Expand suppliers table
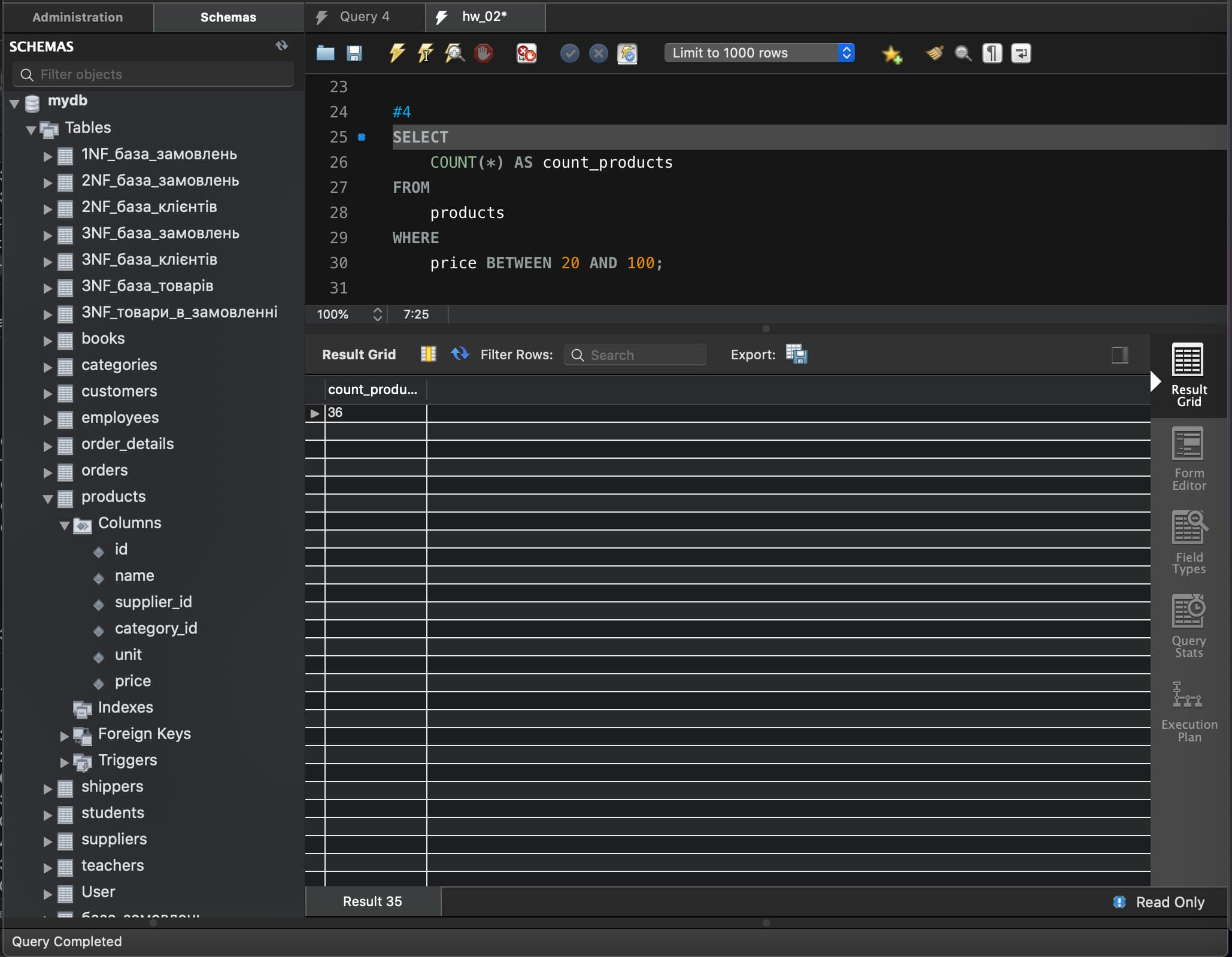Screen dimensions: 1232x957 (47, 841)
